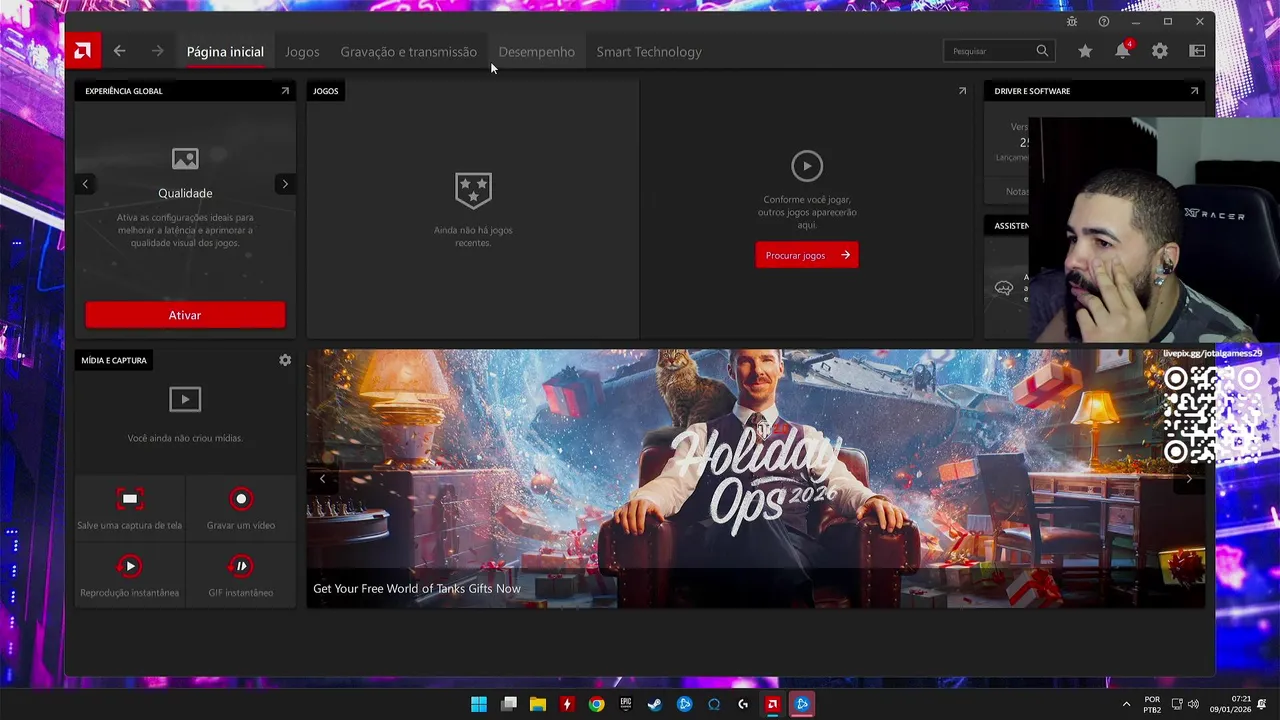The height and width of the screenshot is (720, 1280).
Task: Expand Jogos panel arrow
Action: tap(962, 91)
